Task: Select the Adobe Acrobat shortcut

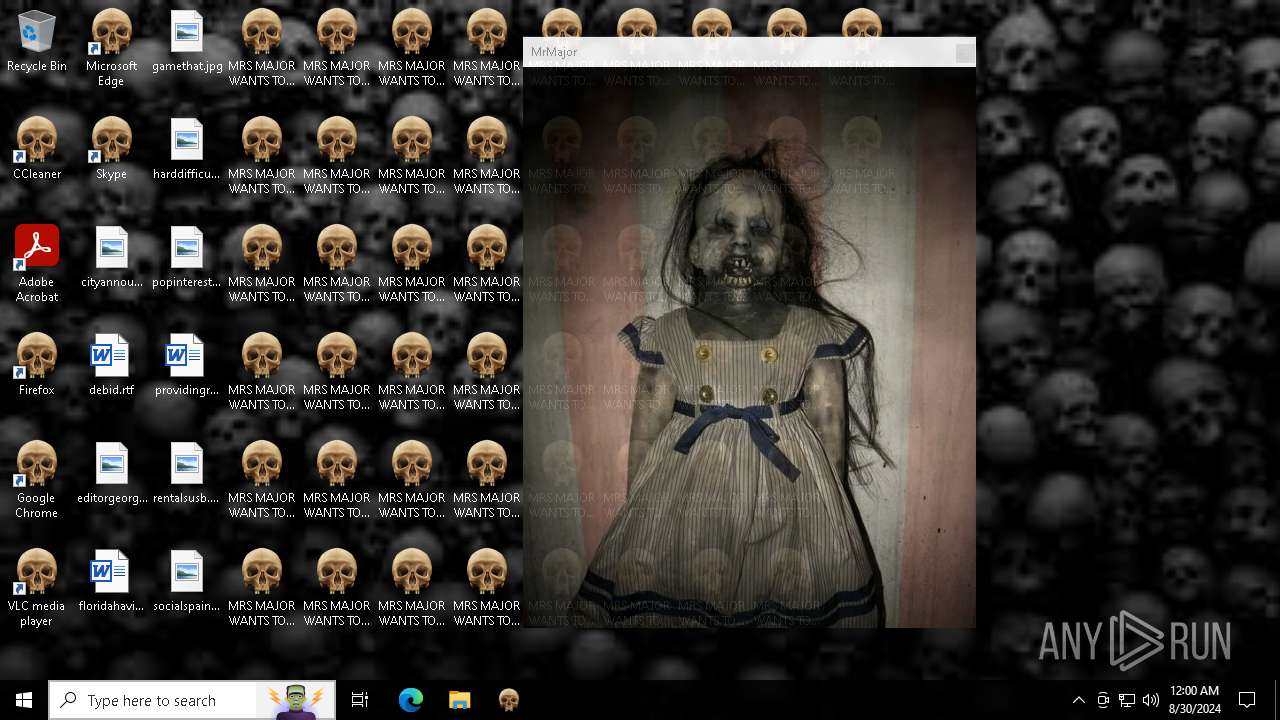Action: 37,265
